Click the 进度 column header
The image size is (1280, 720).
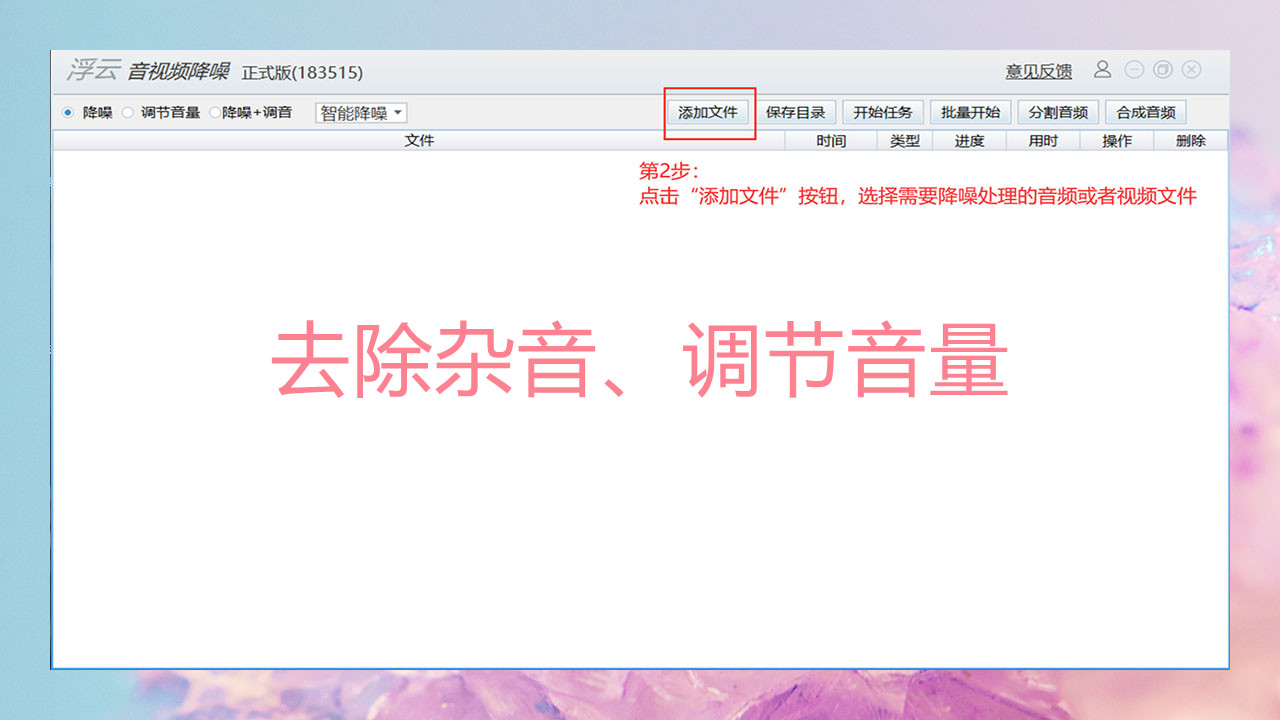pyautogui.click(x=968, y=140)
